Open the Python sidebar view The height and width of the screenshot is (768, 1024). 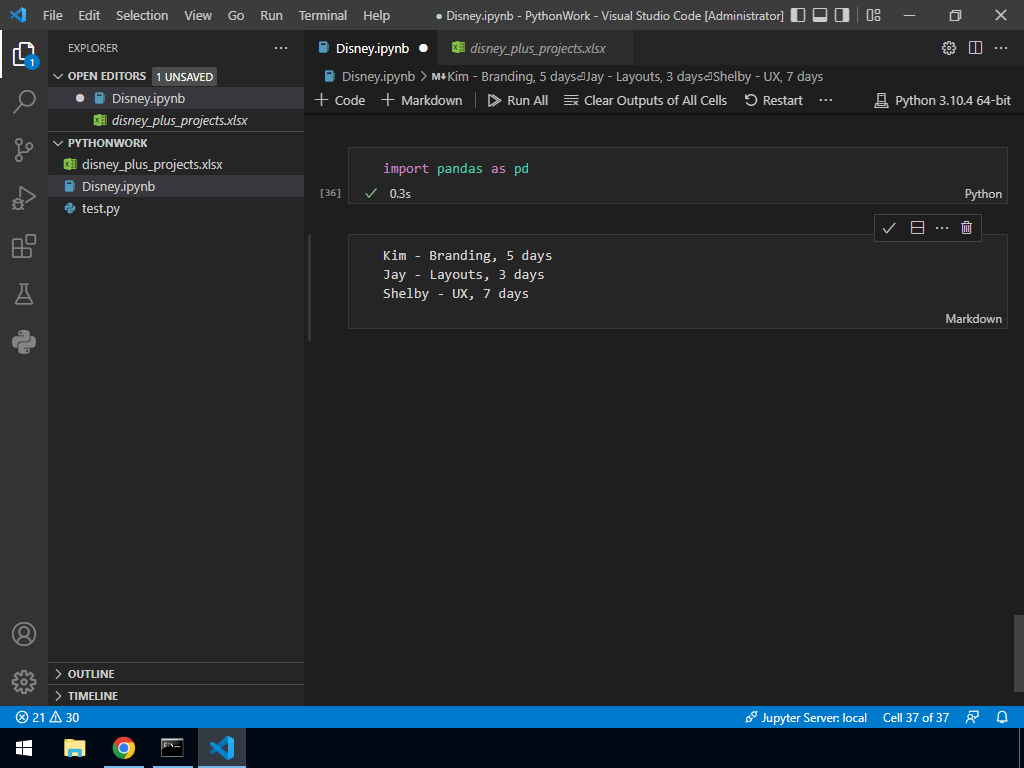pos(24,342)
